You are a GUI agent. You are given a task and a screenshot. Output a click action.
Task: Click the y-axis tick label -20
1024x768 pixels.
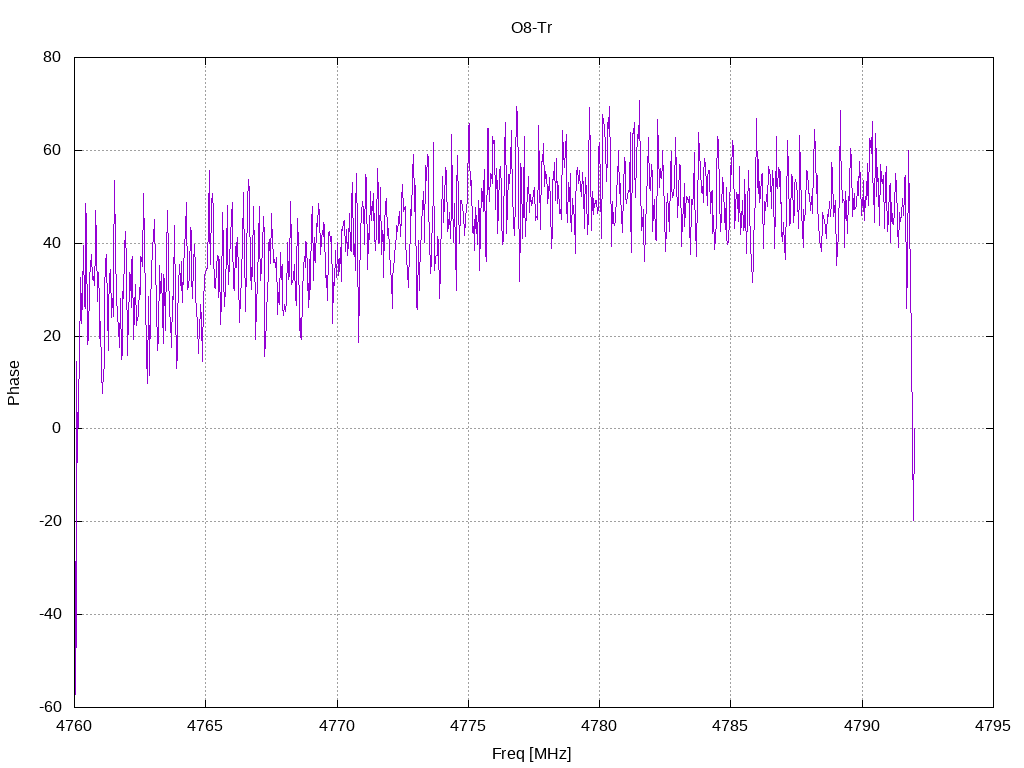(50, 521)
